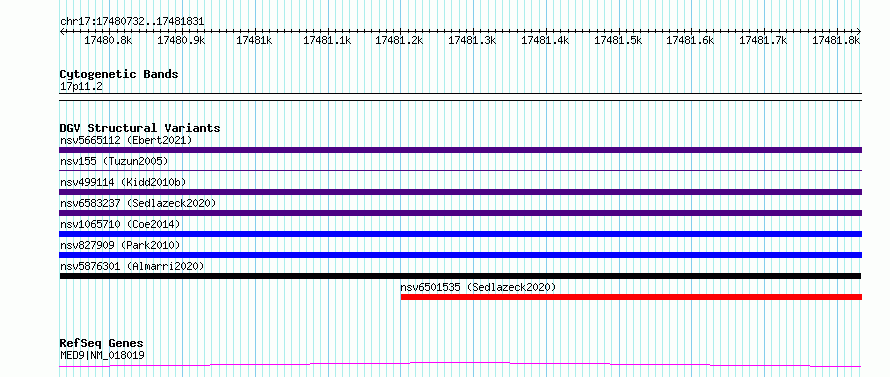Click the 17481k ruler tick label
Screen dimensions: 890x377
click(x=254, y=40)
